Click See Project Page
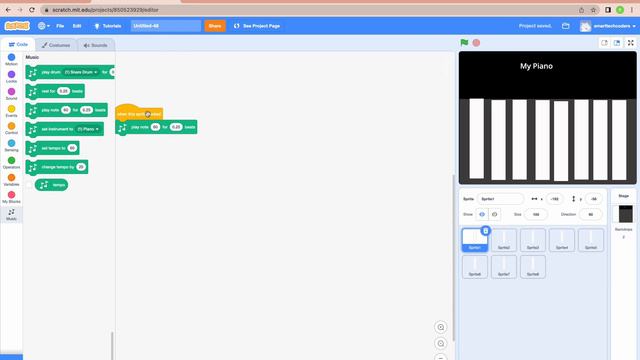Viewport: 640px width, 360px height. click(257, 26)
